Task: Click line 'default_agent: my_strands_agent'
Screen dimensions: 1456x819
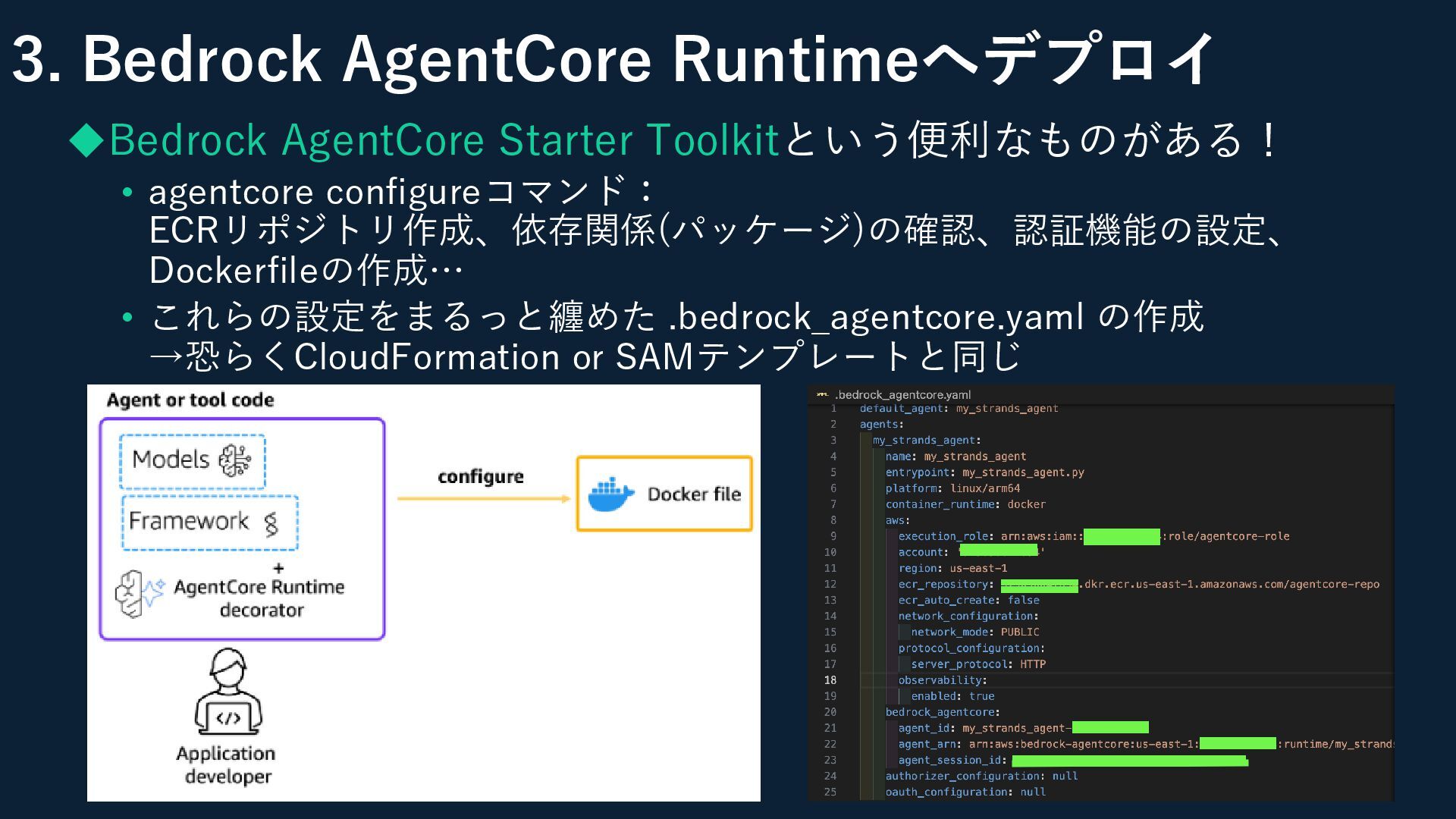Action: click(x=959, y=409)
